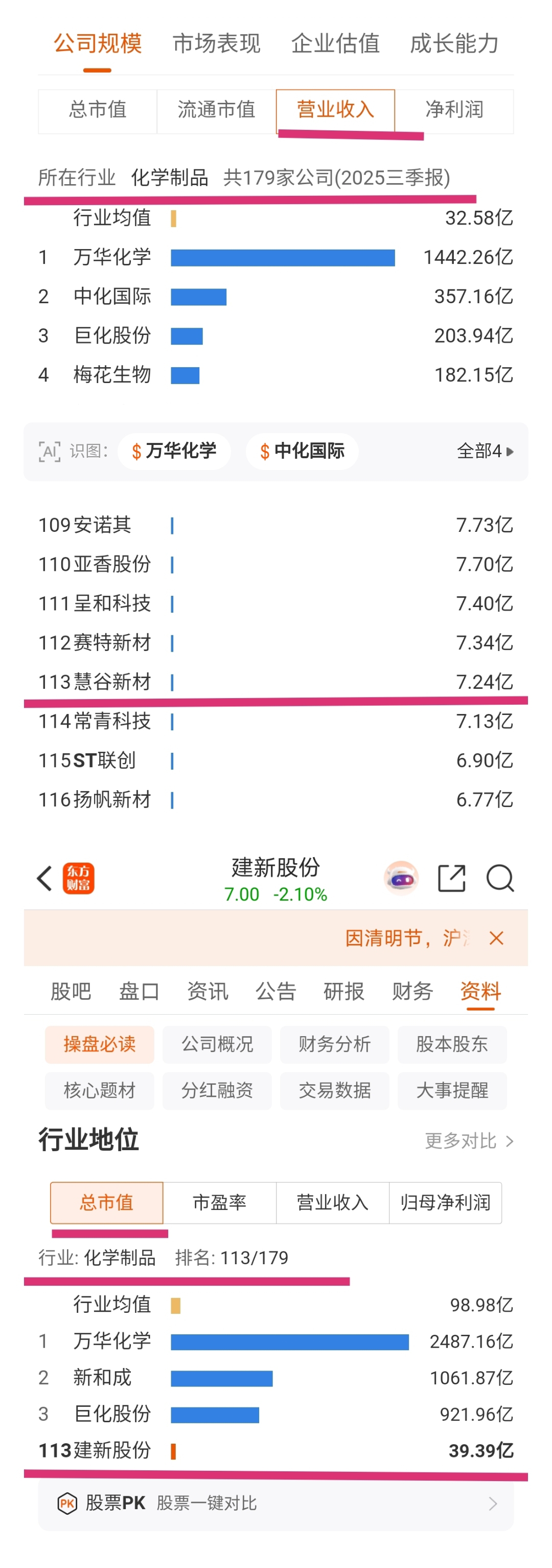
Task: Dismiss the 清明节 notice banner
Action: coord(497,937)
